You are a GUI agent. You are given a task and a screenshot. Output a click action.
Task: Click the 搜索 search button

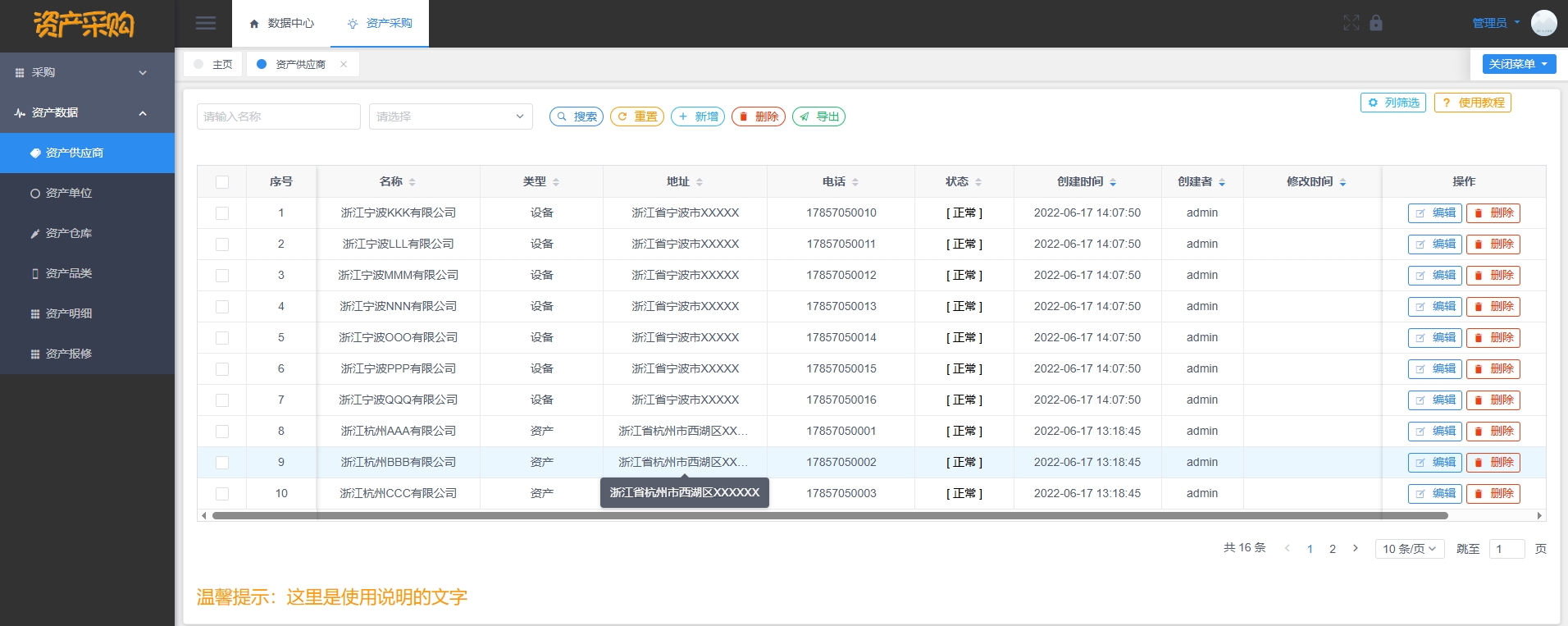pos(577,117)
